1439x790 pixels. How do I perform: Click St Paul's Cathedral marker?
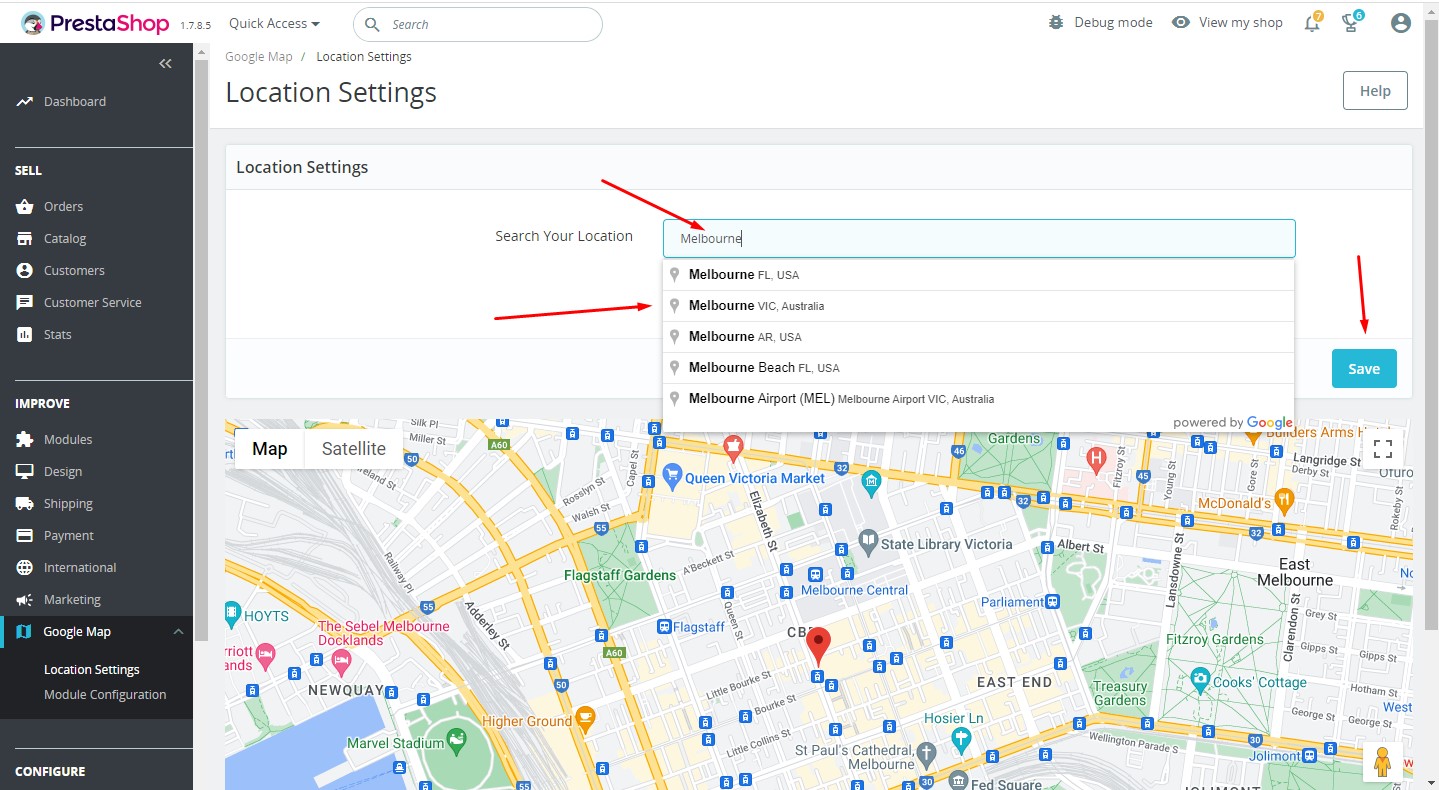point(927,753)
